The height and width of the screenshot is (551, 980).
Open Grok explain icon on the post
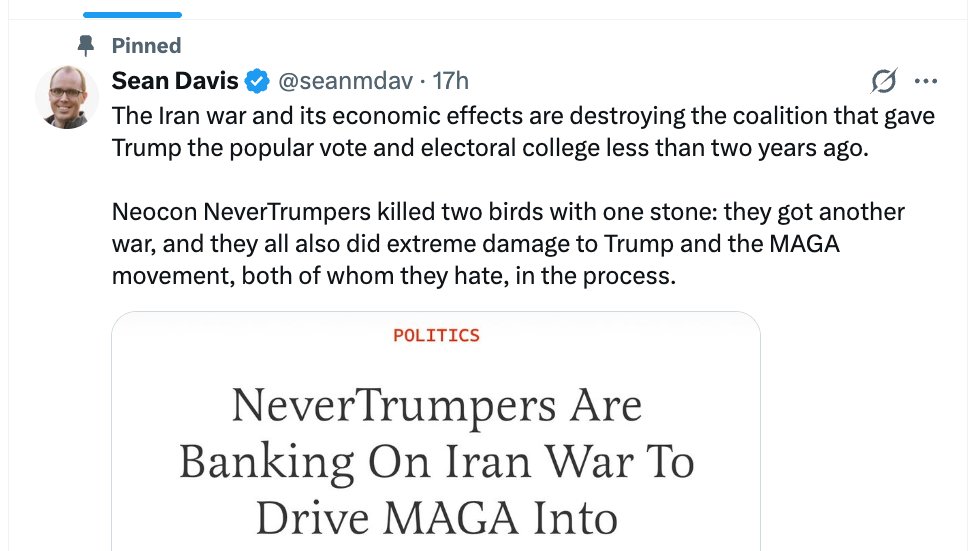click(x=884, y=81)
